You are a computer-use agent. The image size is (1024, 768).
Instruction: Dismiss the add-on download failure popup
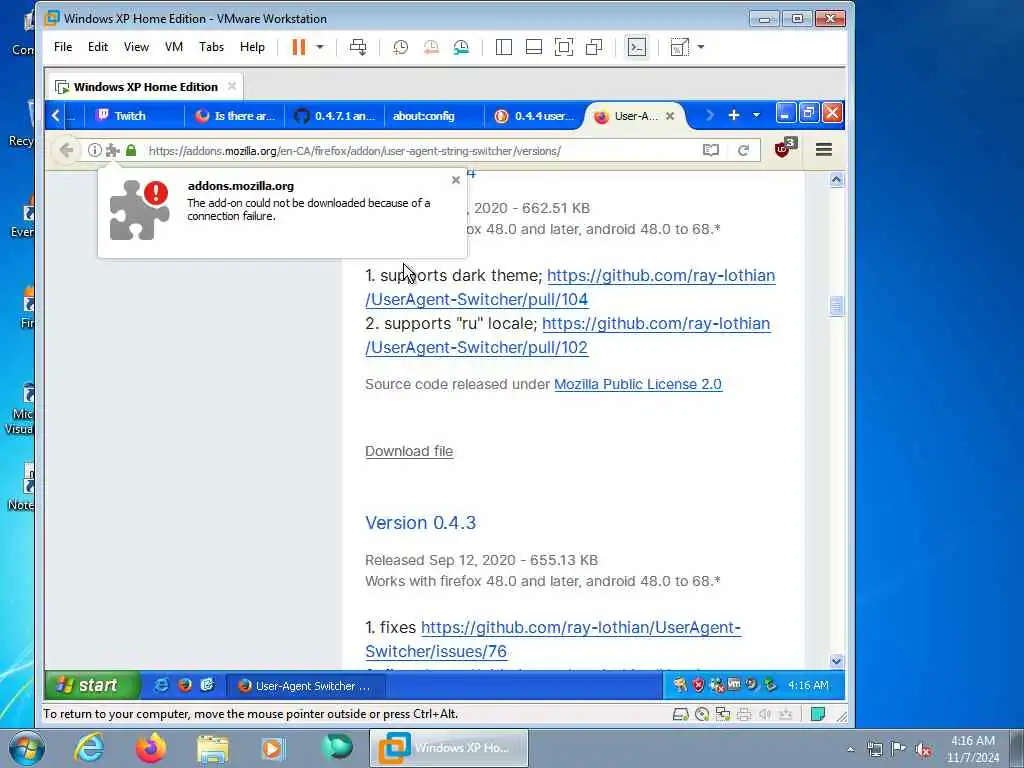tap(456, 180)
